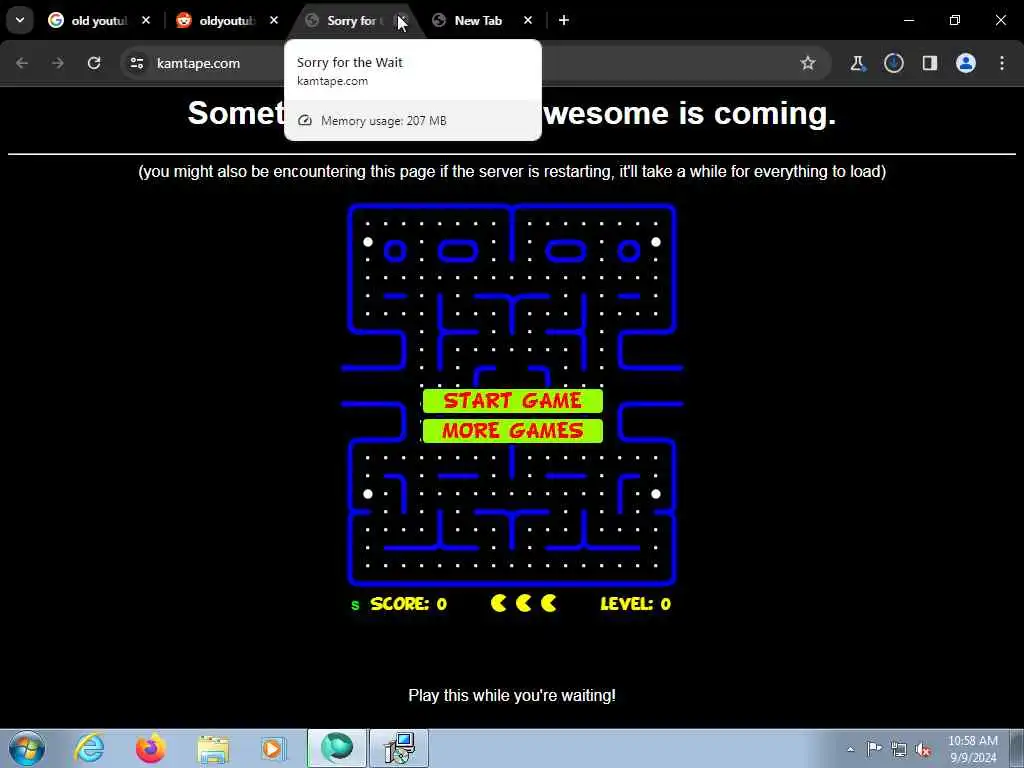Click the kamtape.com address bar URL

coord(199,63)
